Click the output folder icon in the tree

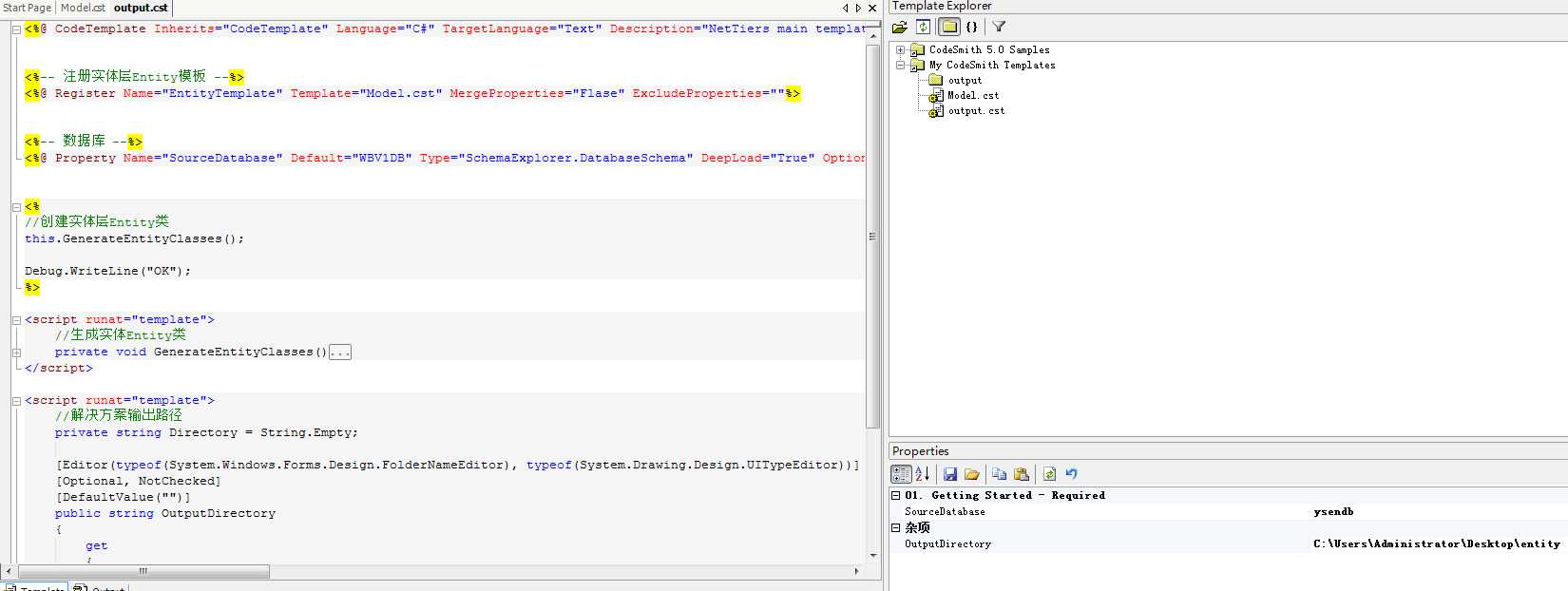(936, 80)
